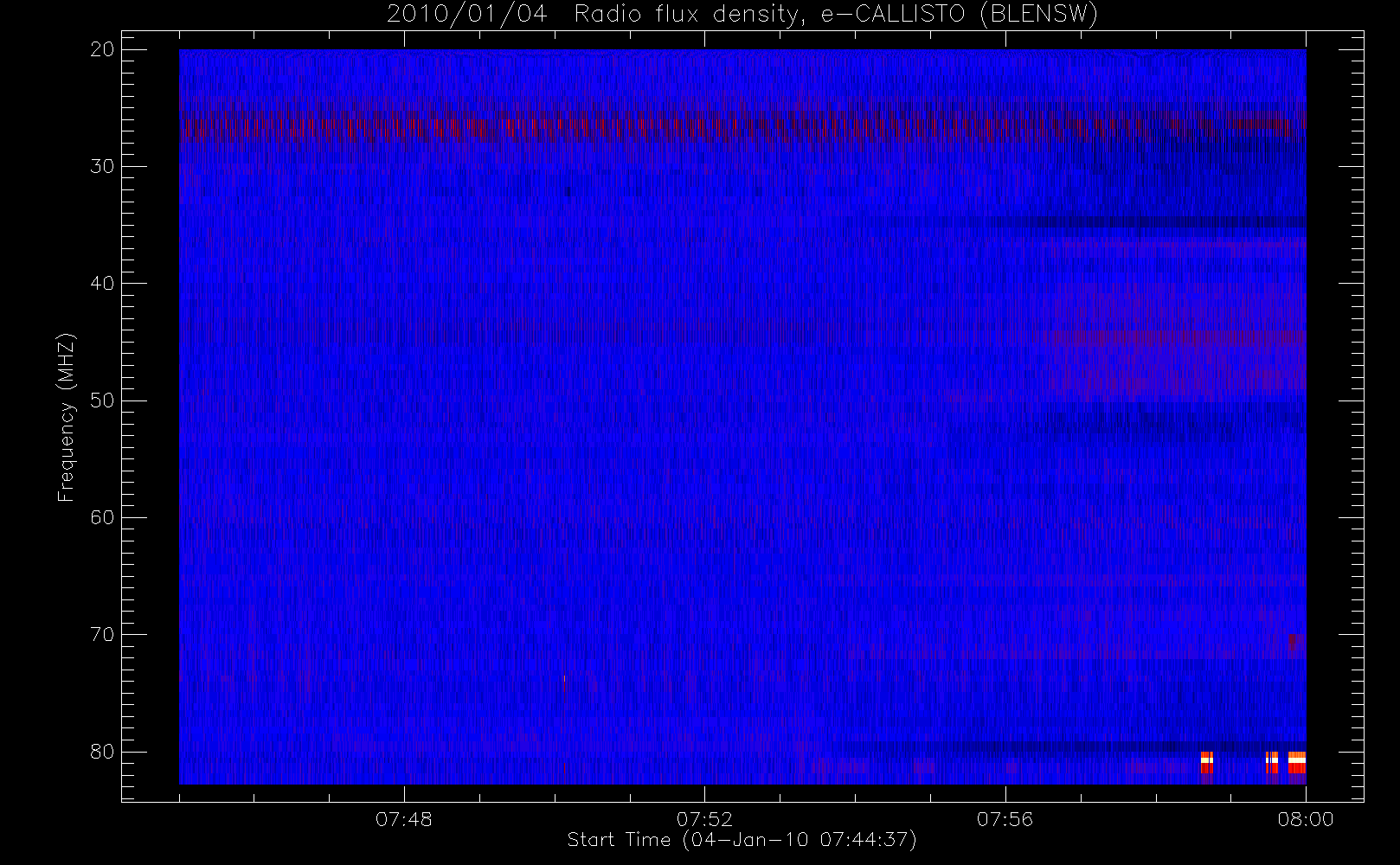Click the 'Start Time (04-Jan-10 07:44:37)' label
Viewport: 1400px width, 865px height.
742,840
